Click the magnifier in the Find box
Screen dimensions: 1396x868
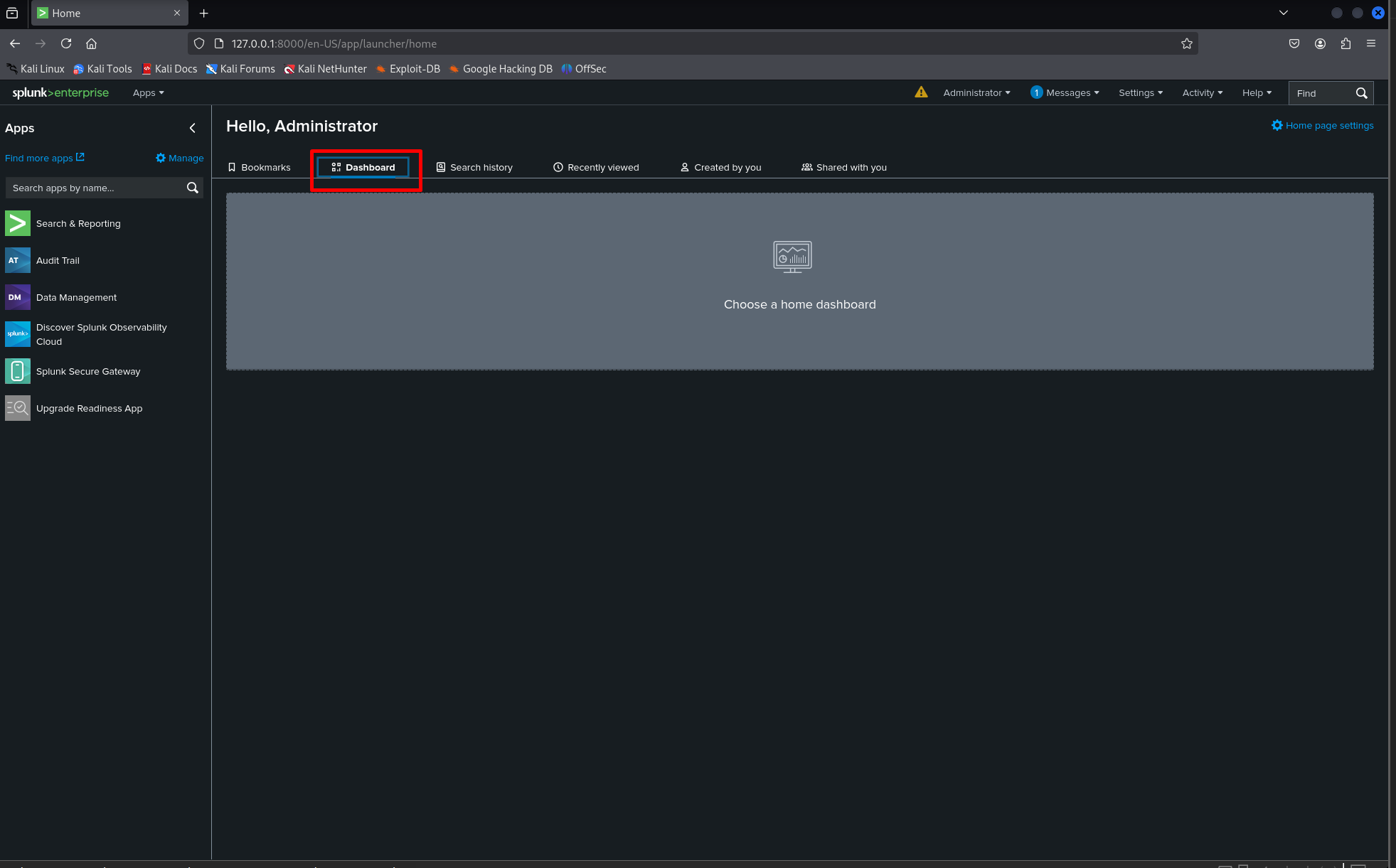click(x=1362, y=92)
